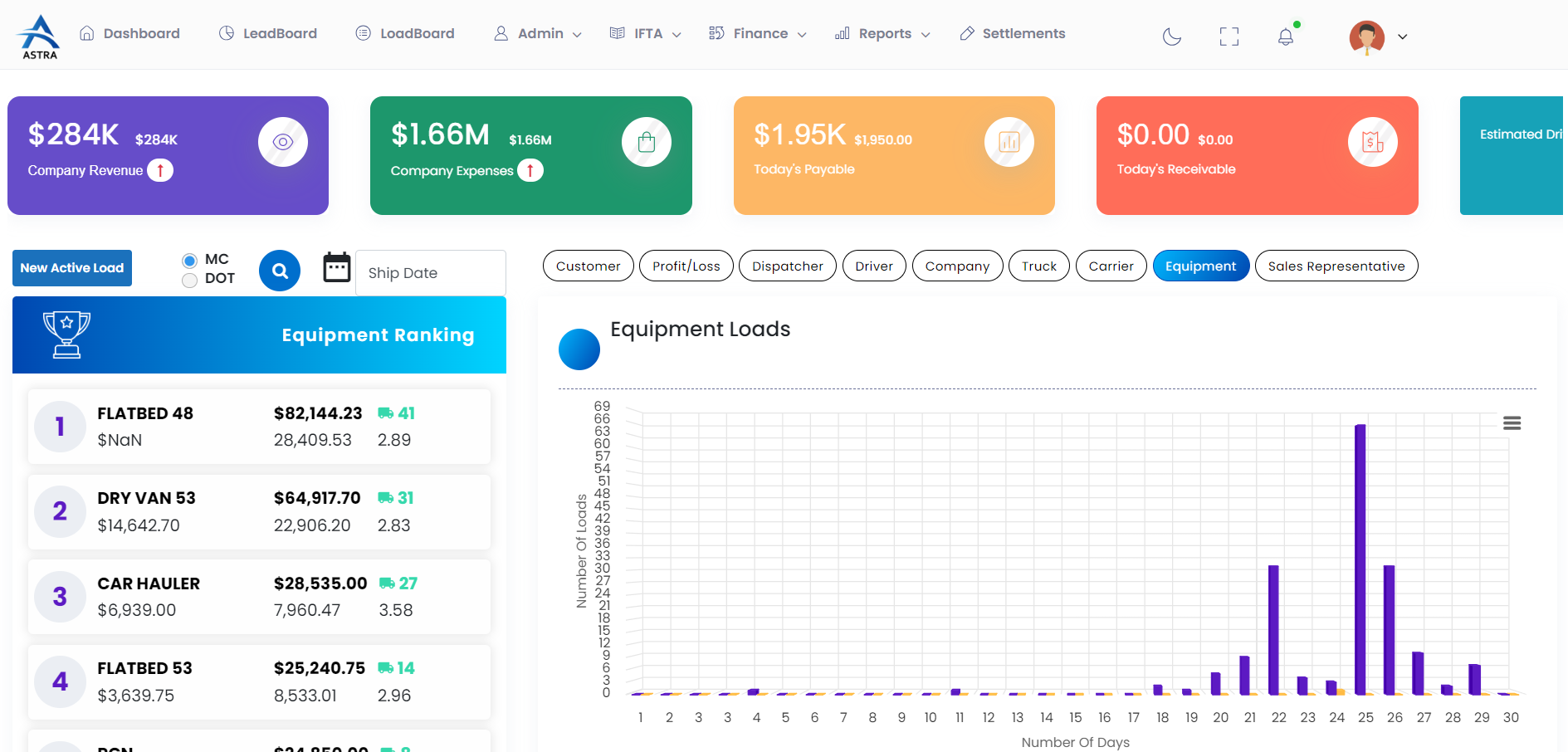This screenshot has height=752, width=1568.
Task: Open the calendar icon for ship date
Action: click(x=337, y=267)
